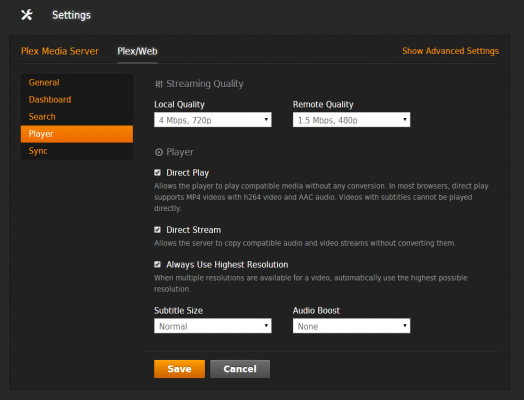Open the Audio Boost dropdown
The width and height of the screenshot is (524, 400).
[x=351, y=326]
